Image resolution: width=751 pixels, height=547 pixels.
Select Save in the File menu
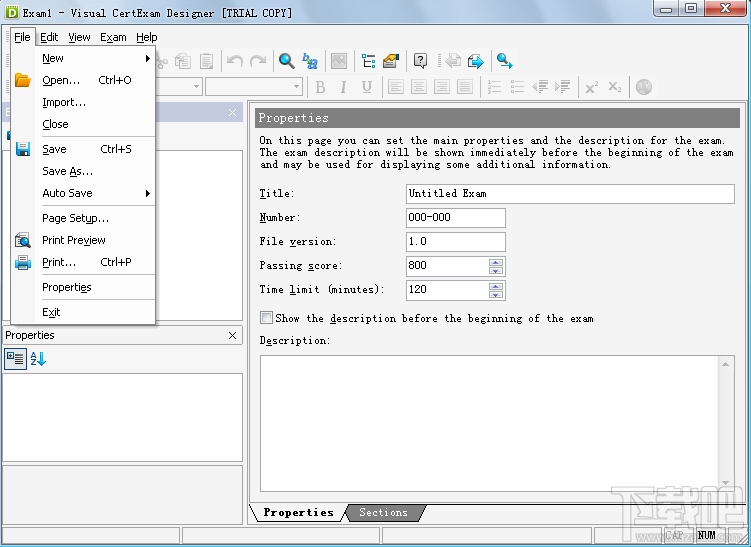[83, 149]
